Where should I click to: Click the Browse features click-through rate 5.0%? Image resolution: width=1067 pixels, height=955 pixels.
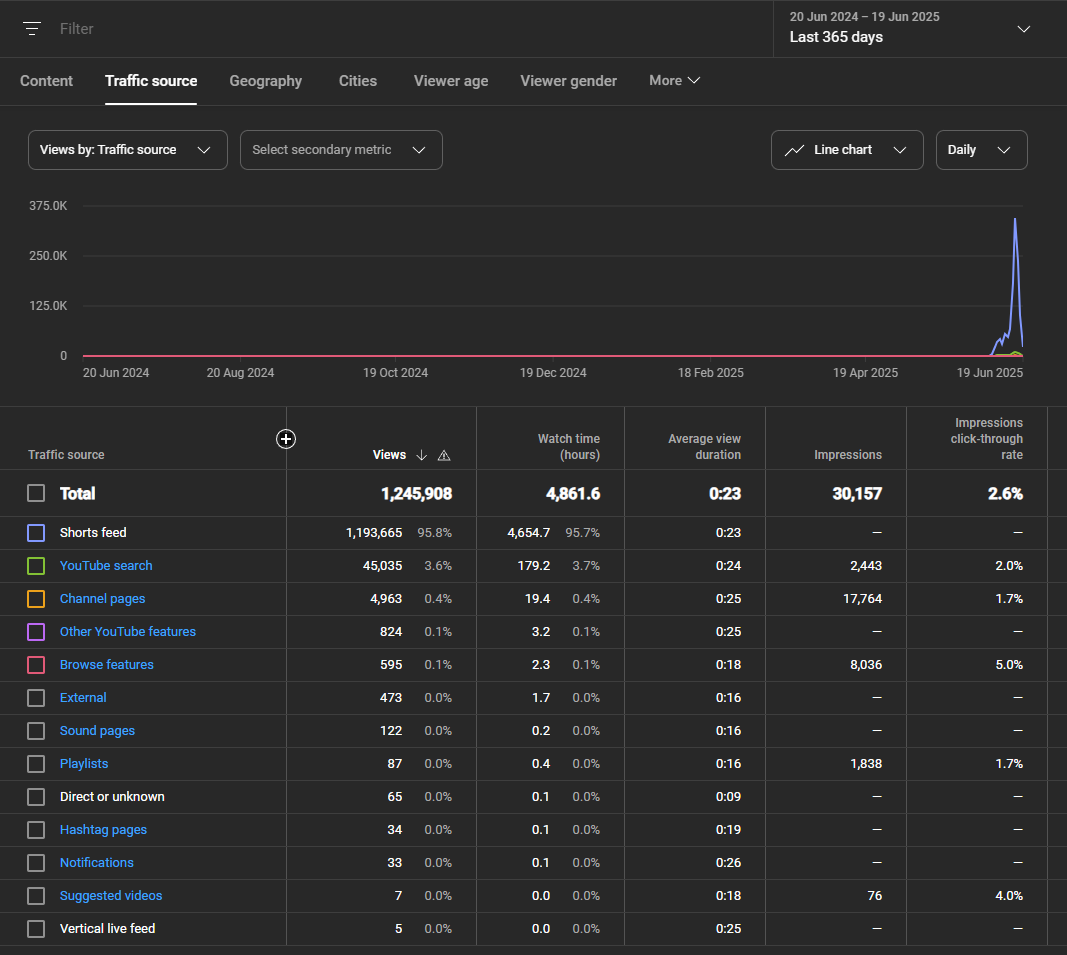pos(1009,665)
